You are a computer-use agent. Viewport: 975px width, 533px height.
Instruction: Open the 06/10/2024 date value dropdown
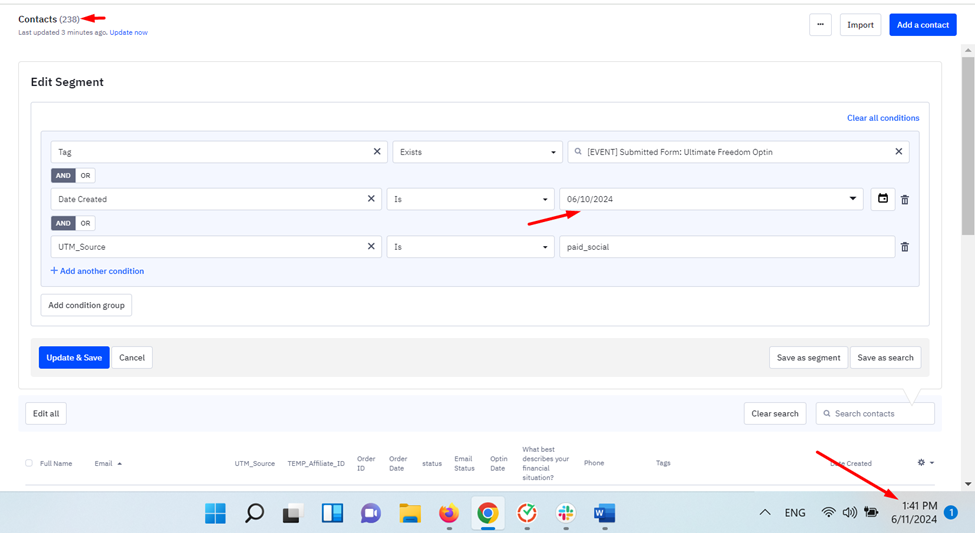point(711,199)
